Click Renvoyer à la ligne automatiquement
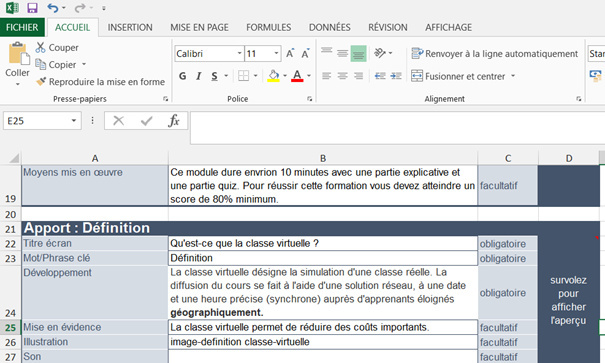The width and height of the screenshot is (605, 363). click(495, 54)
